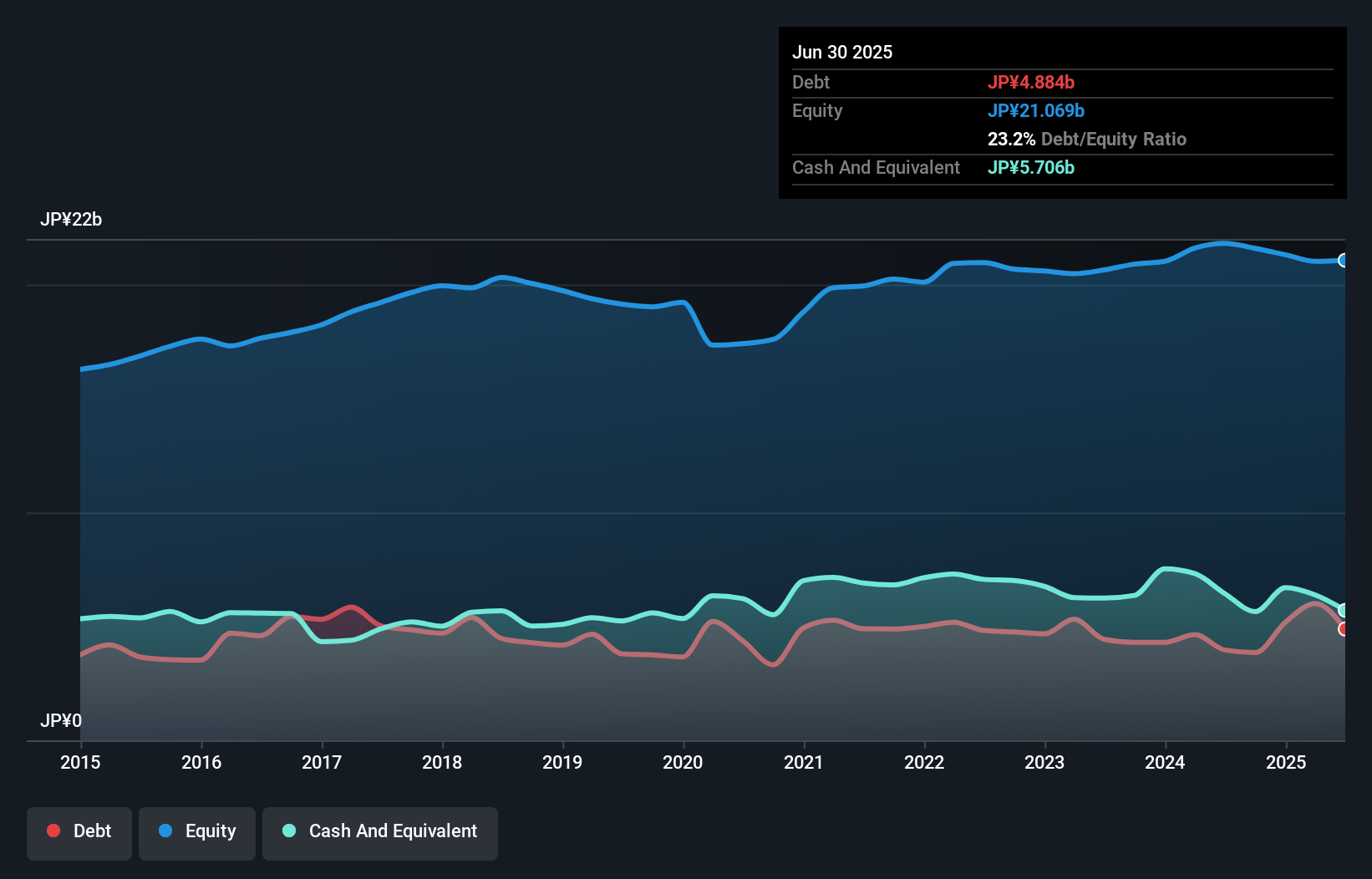This screenshot has height=879, width=1372.
Task: Toggle the Cash And Equivalent series visibility
Action: 379,832
